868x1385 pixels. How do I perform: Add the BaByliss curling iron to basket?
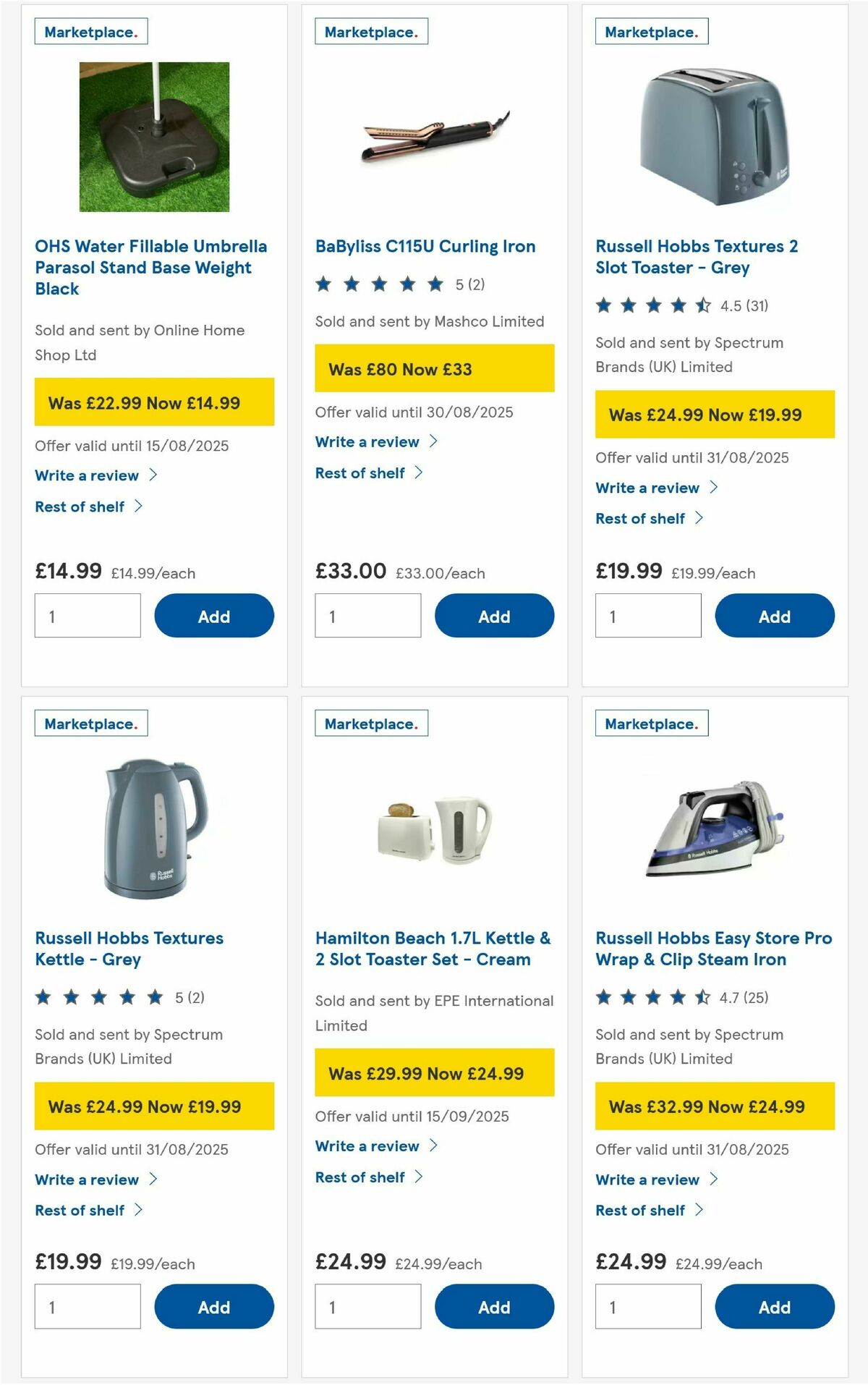[494, 616]
